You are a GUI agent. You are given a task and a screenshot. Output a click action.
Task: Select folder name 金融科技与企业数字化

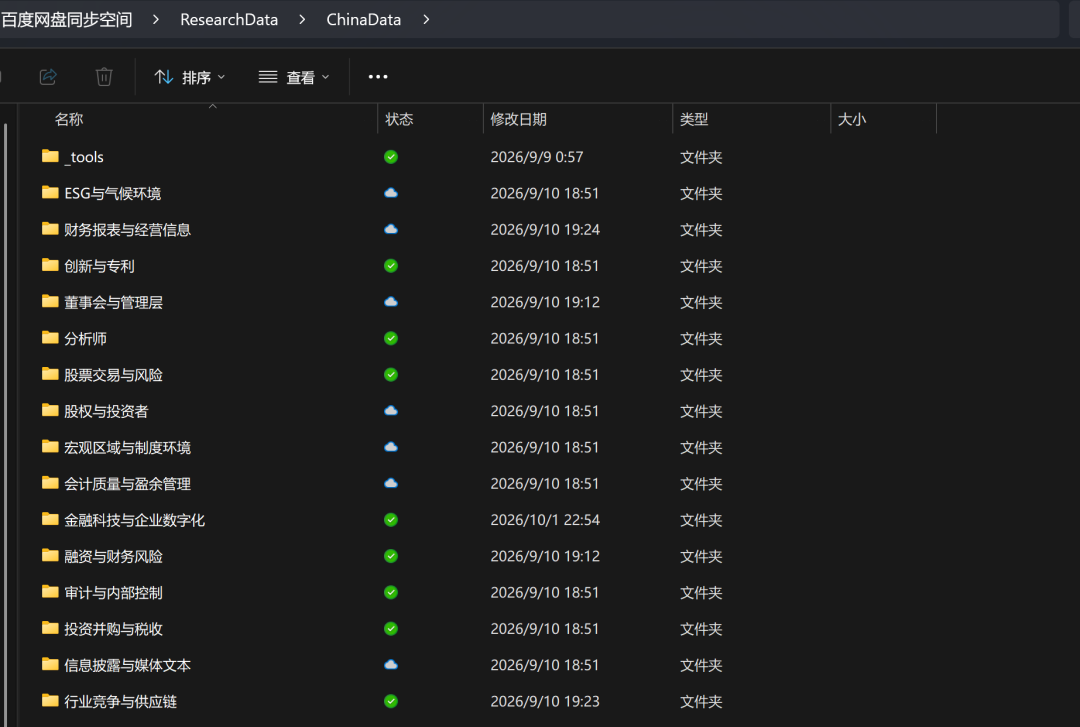click(134, 520)
